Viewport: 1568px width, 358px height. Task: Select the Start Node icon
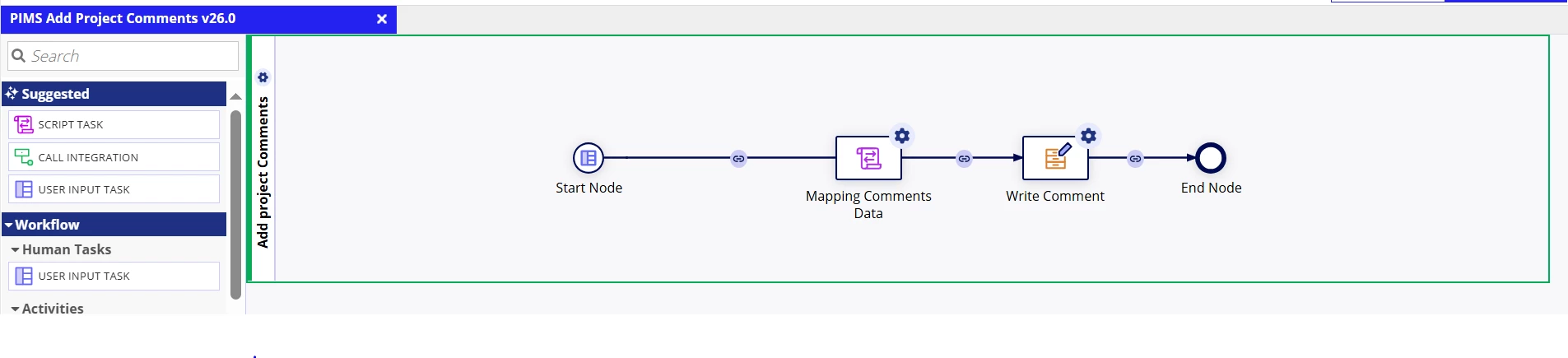click(x=589, y=158)
